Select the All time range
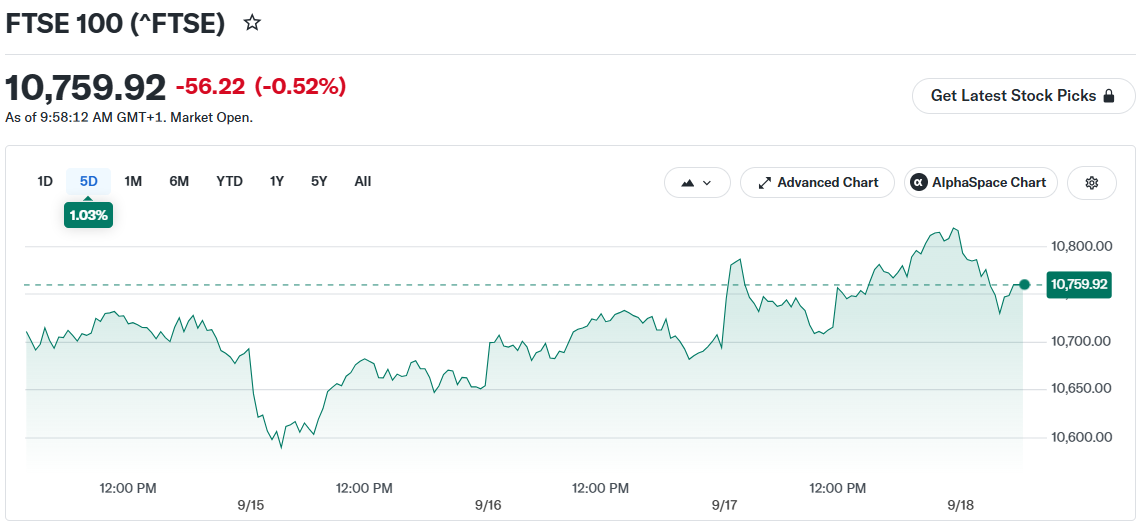This screenshot has height=521, width=1140. [363, 182]
